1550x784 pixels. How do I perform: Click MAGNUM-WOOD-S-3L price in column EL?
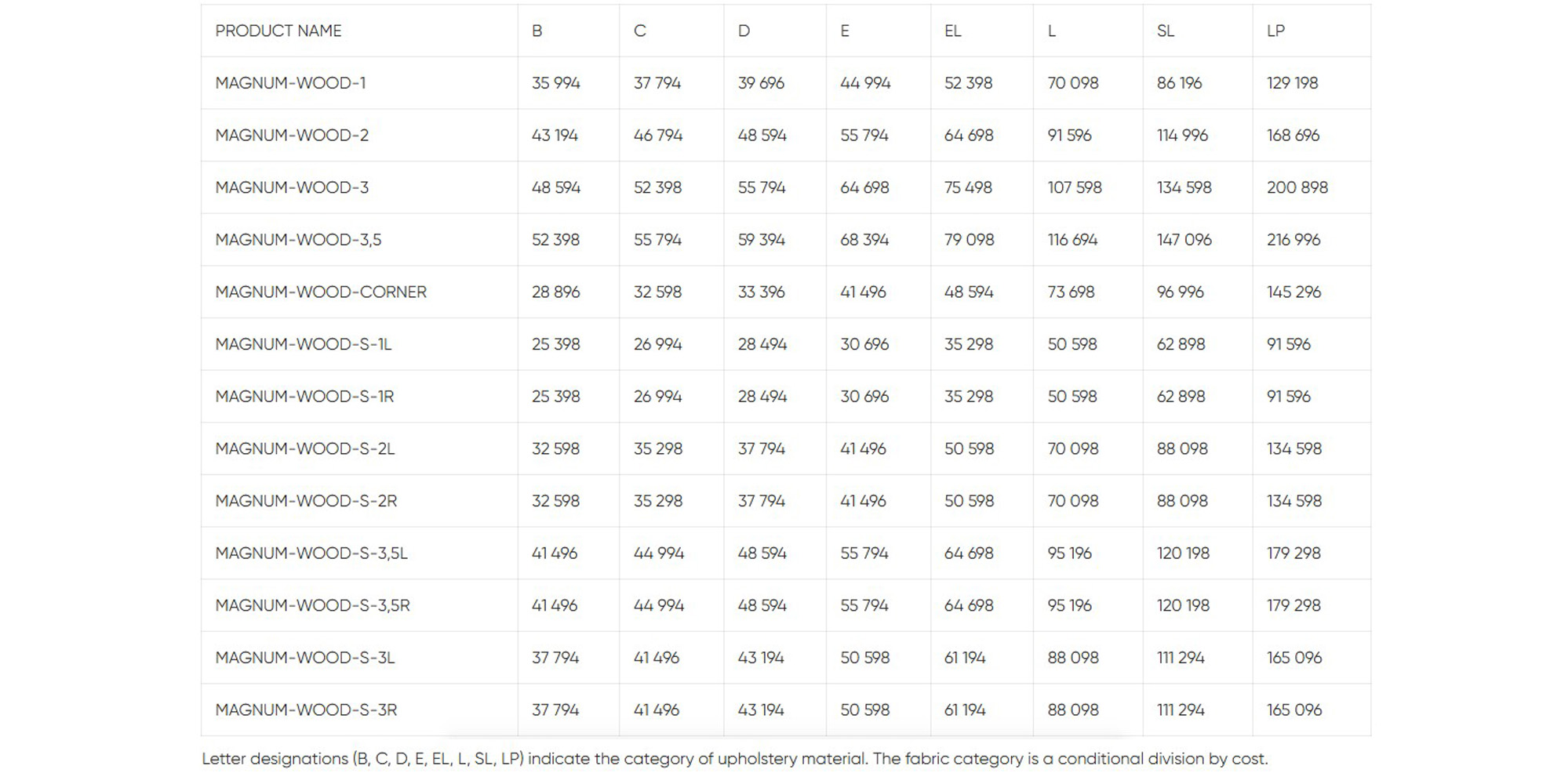pos(964,658)
